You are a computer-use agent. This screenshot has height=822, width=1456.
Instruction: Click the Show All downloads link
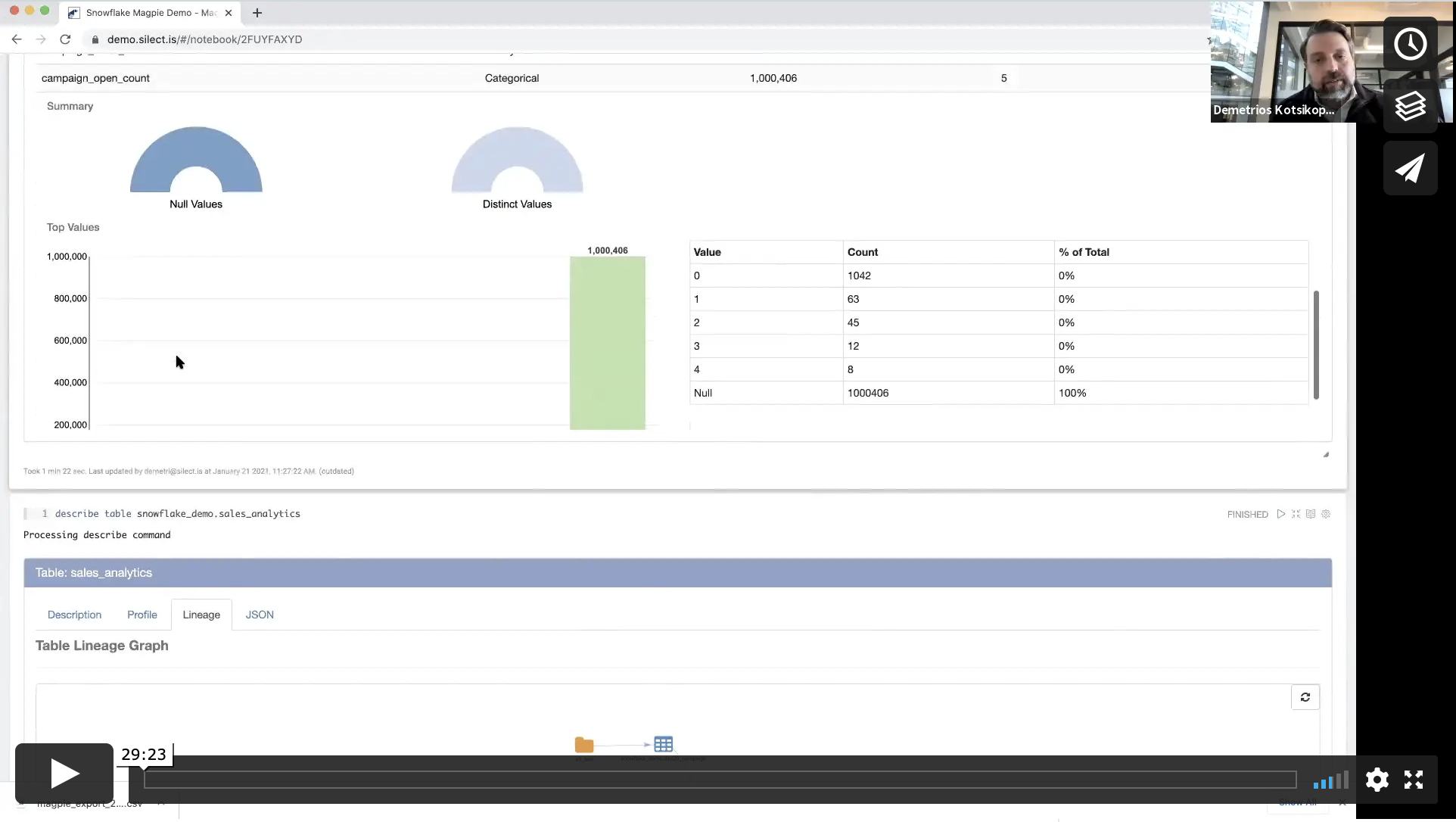click(1297, 803)
